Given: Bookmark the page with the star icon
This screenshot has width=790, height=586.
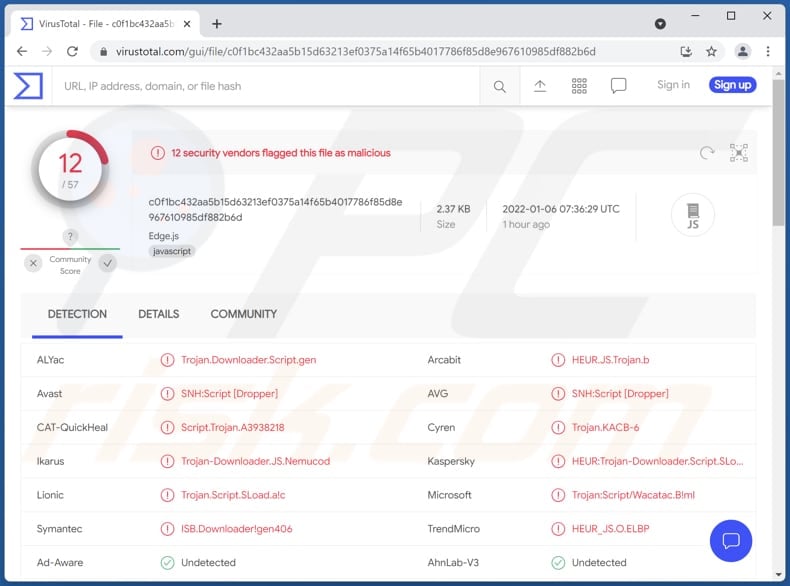Looking at the screenshot, I should (x=711, y=51).
